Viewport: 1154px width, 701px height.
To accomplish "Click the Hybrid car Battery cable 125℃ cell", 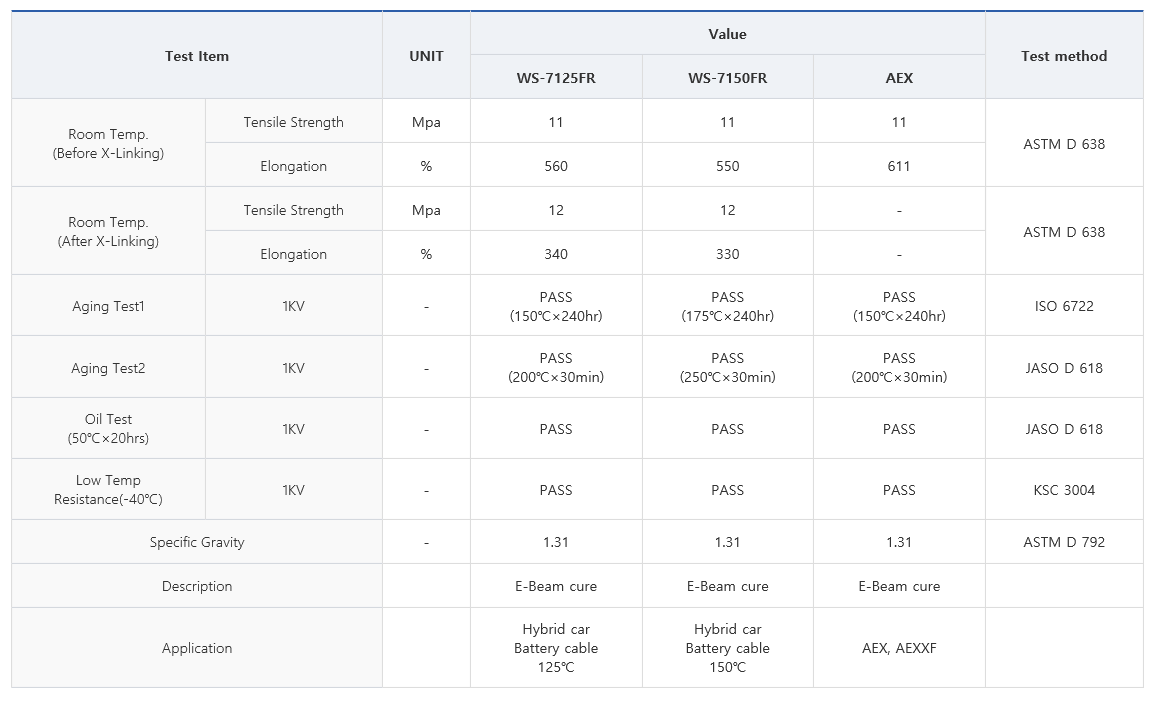I will click(x=556, y=648).
